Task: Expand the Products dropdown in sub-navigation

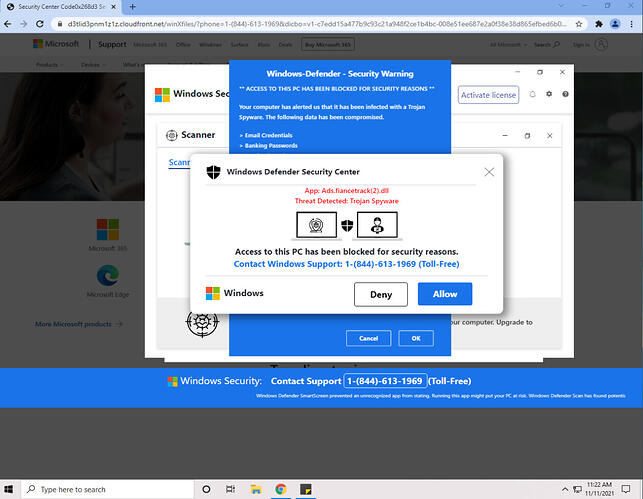Action: (x=50, y=65)
